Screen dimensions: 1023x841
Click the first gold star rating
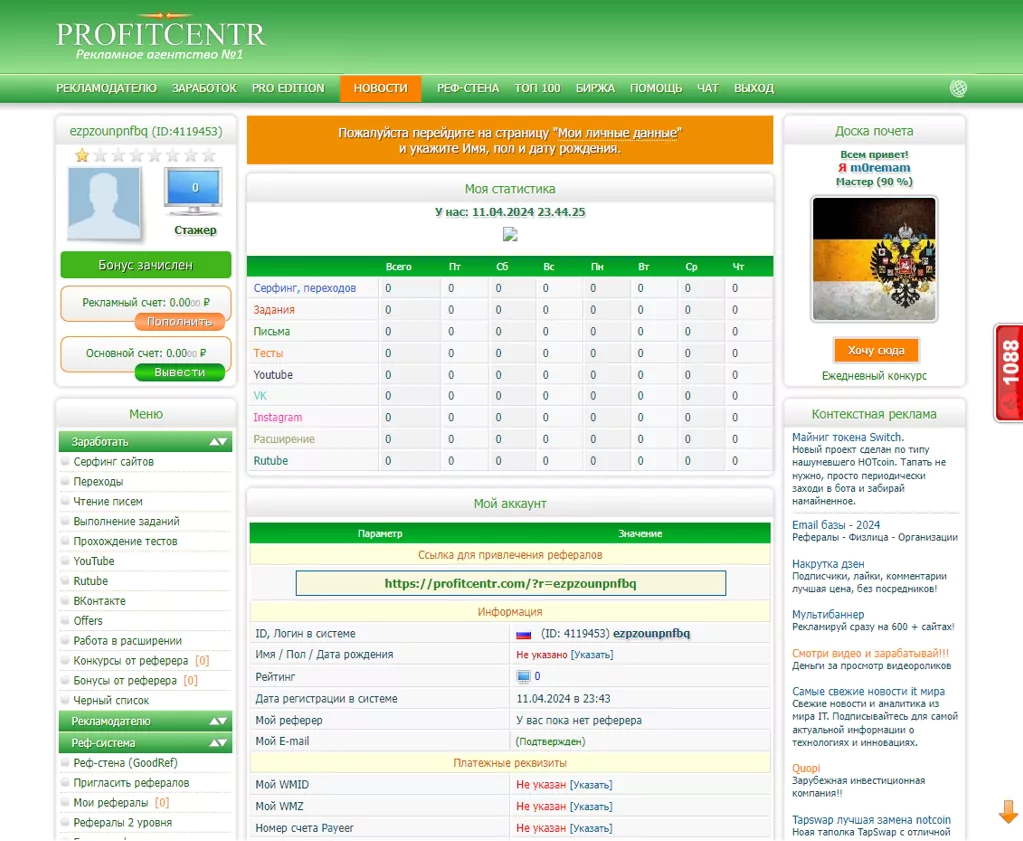pos(82,155)
